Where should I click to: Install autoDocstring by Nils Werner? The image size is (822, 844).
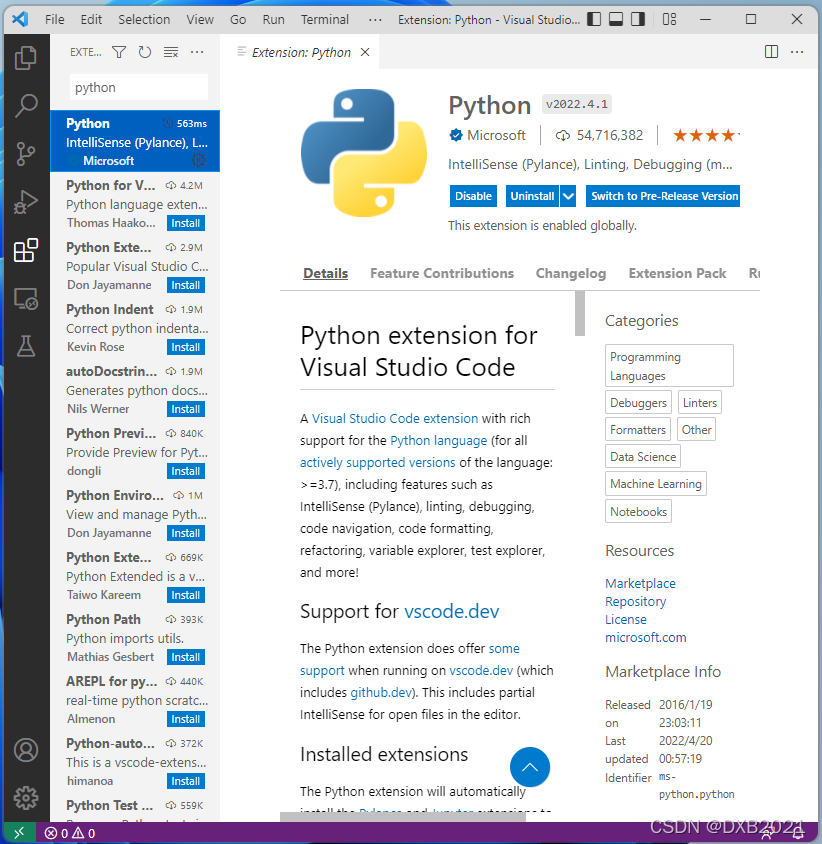(186, 409)
